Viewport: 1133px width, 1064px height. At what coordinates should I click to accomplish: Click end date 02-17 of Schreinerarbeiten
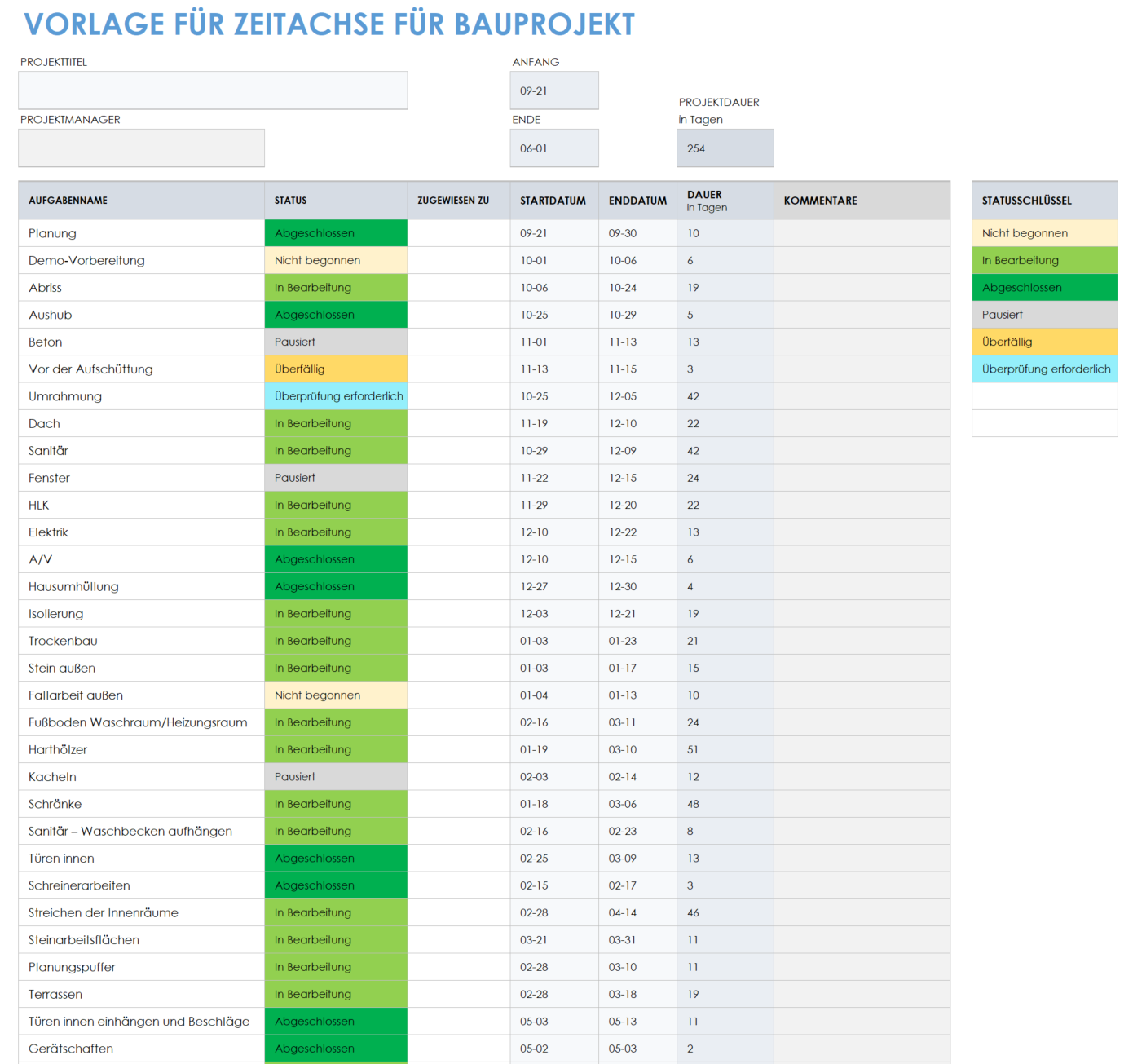click(x=638, y=885)
